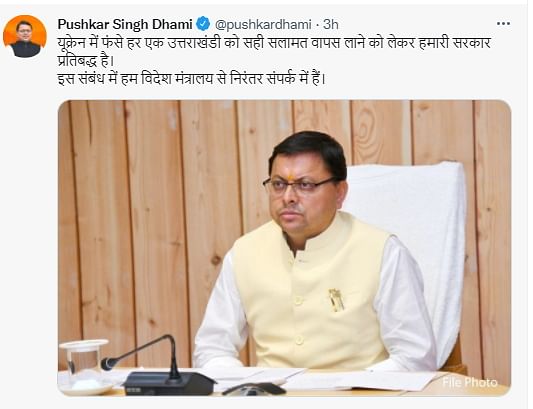Viewport: 533px width, 409px height.
Task: Click the tweet's last line starting with इस संबंध
Action: [x=191, y=79]
